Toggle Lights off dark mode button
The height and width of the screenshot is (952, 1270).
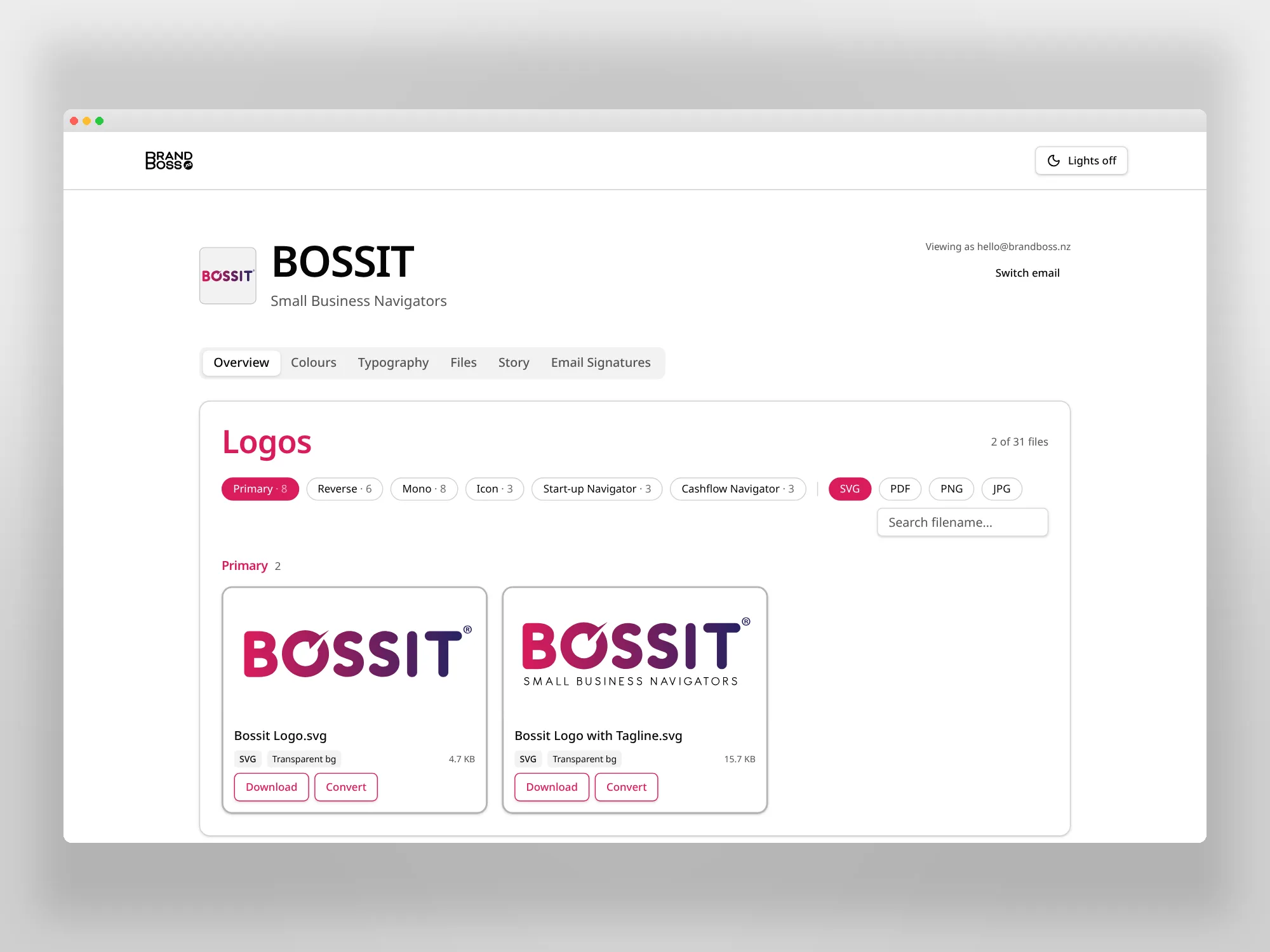[x=1081, y=161]
